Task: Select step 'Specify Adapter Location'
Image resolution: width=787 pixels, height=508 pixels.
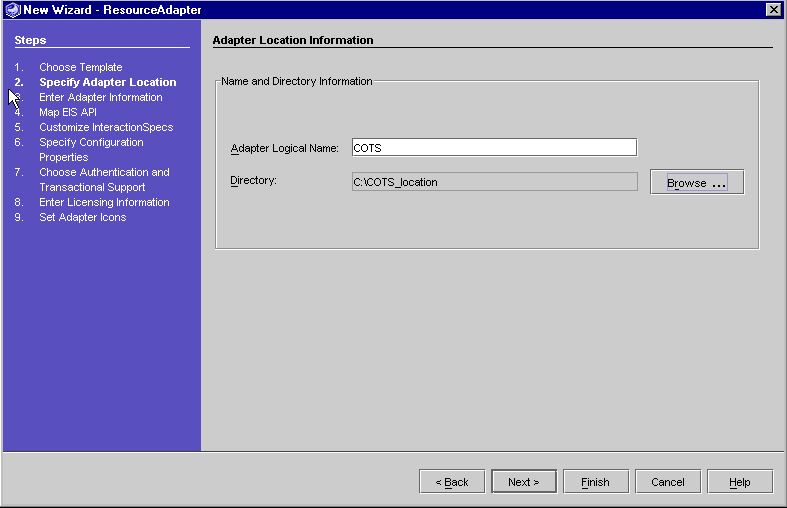Action: click(108, 82)
